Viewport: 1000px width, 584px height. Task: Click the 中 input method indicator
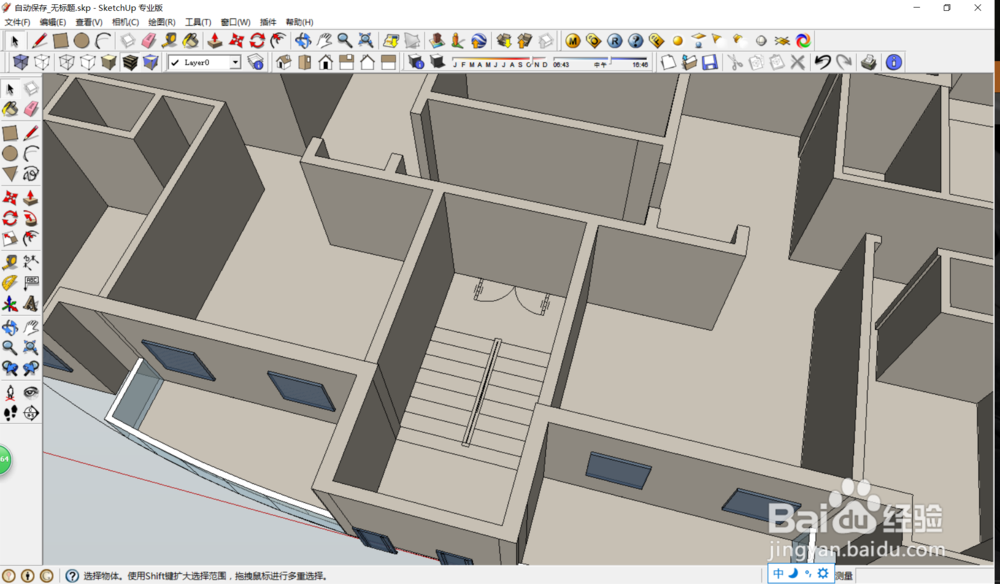point(778,573)
